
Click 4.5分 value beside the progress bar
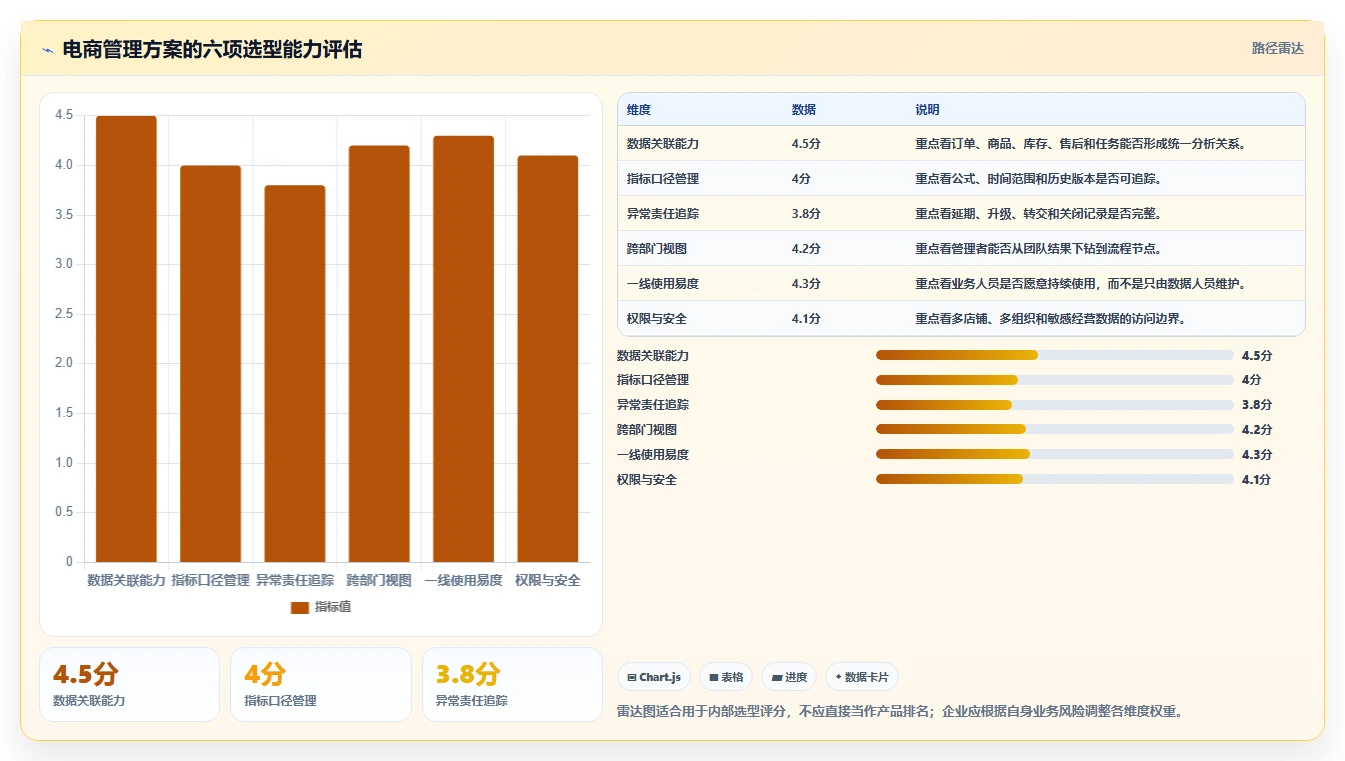tap(1257, 355)
